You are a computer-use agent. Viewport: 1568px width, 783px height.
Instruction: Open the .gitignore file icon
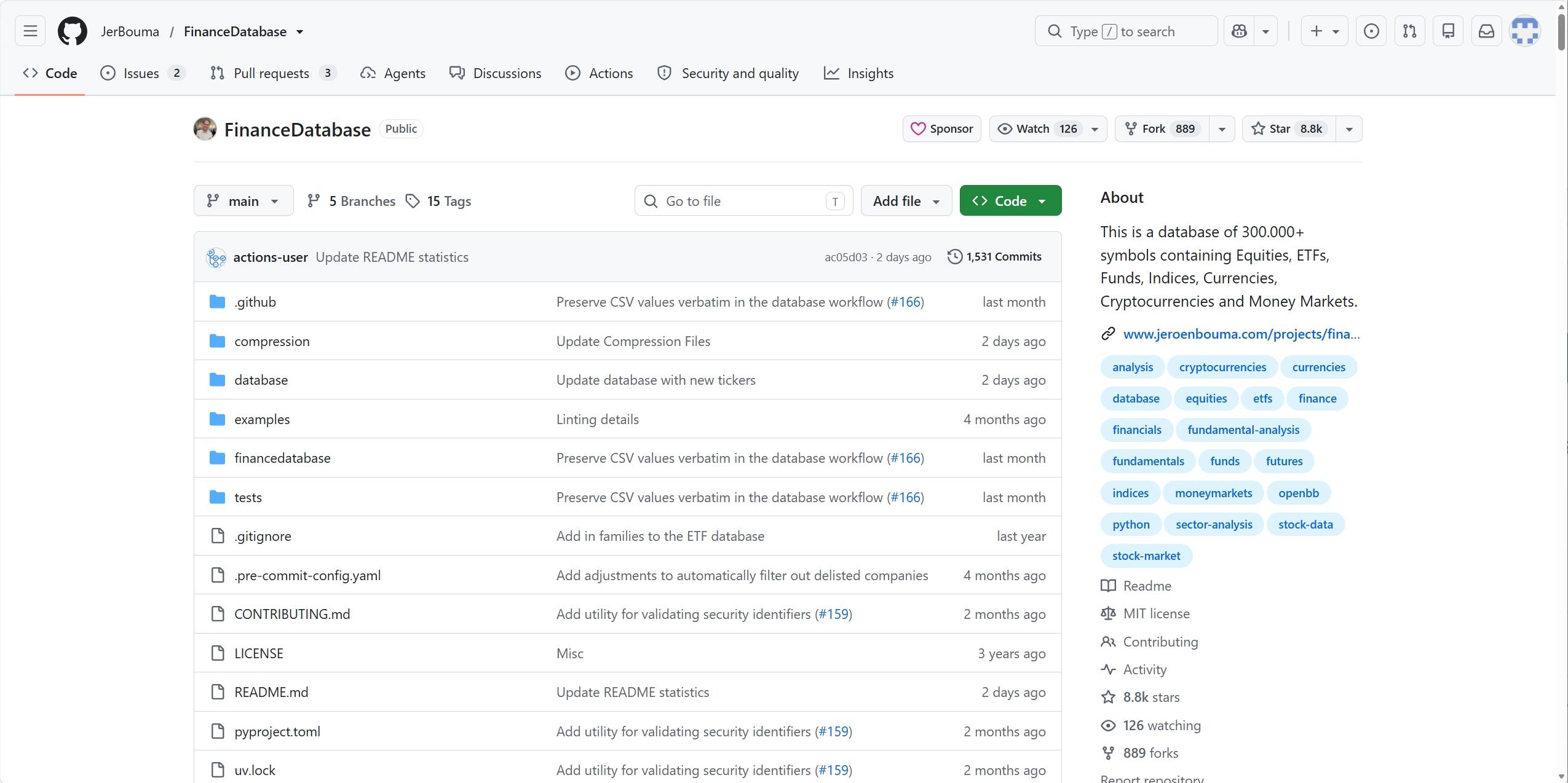pyautogui.click(x=218, y=536)
